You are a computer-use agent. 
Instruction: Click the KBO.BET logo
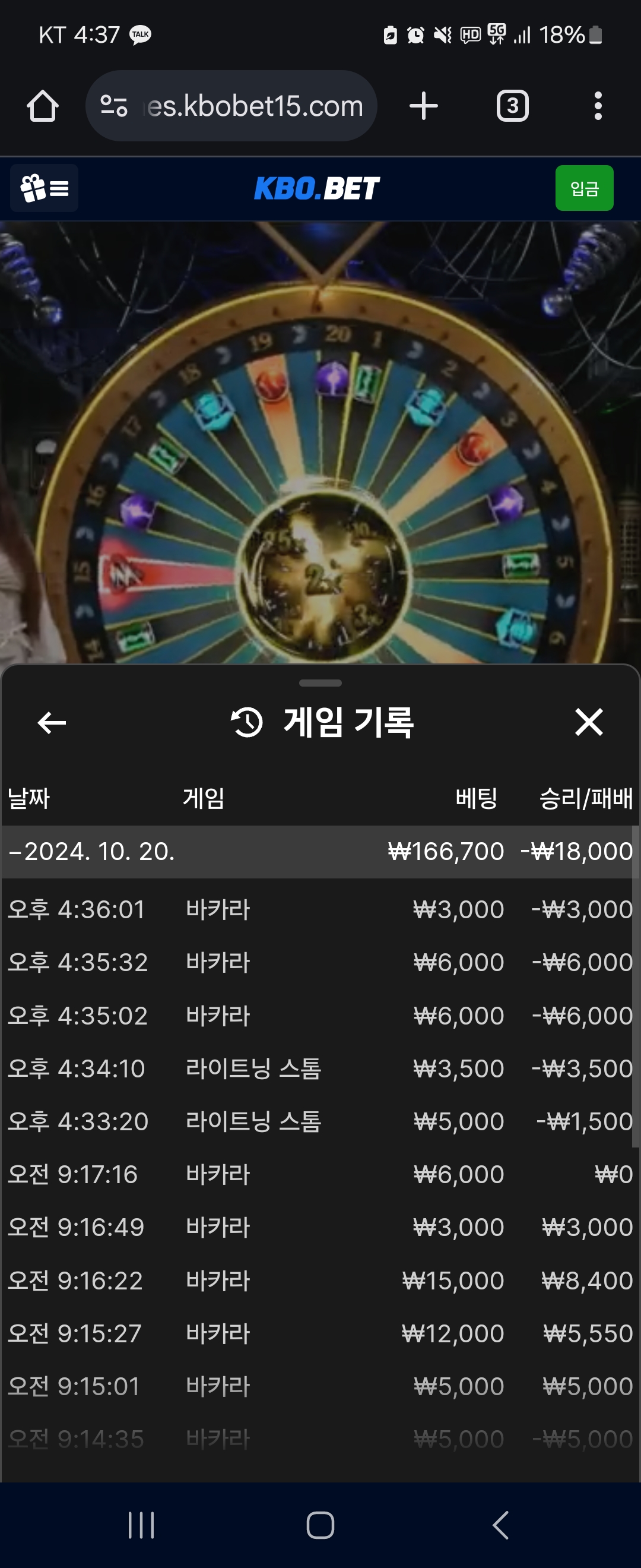[x=317, y=188]
